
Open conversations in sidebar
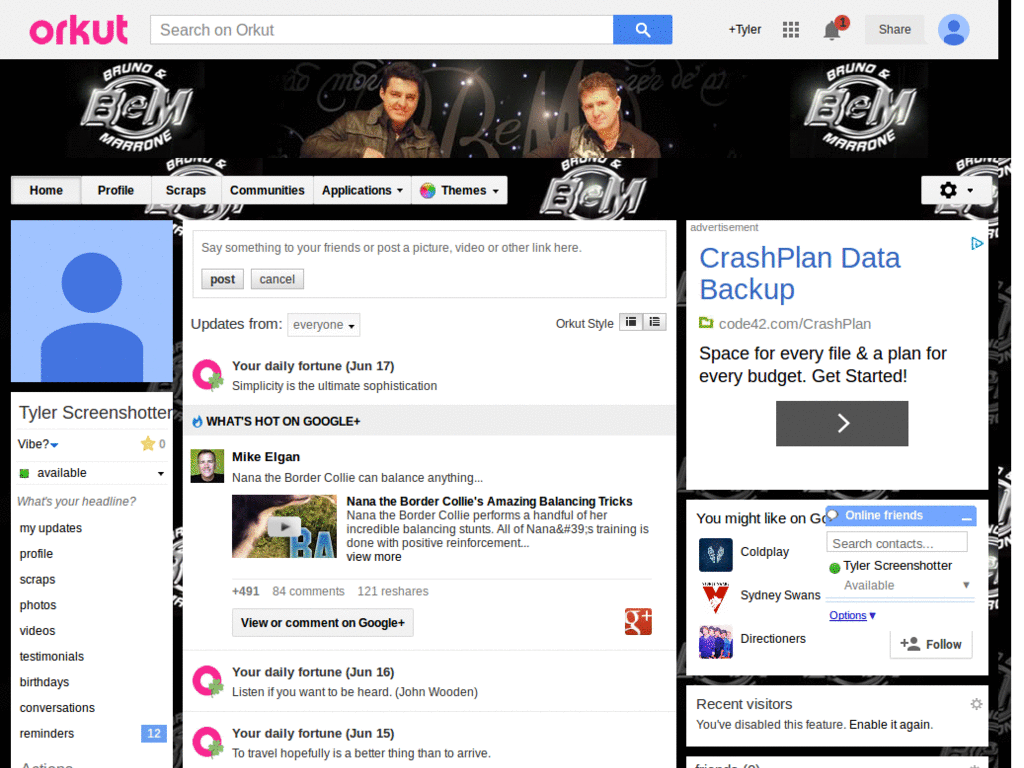57,708
